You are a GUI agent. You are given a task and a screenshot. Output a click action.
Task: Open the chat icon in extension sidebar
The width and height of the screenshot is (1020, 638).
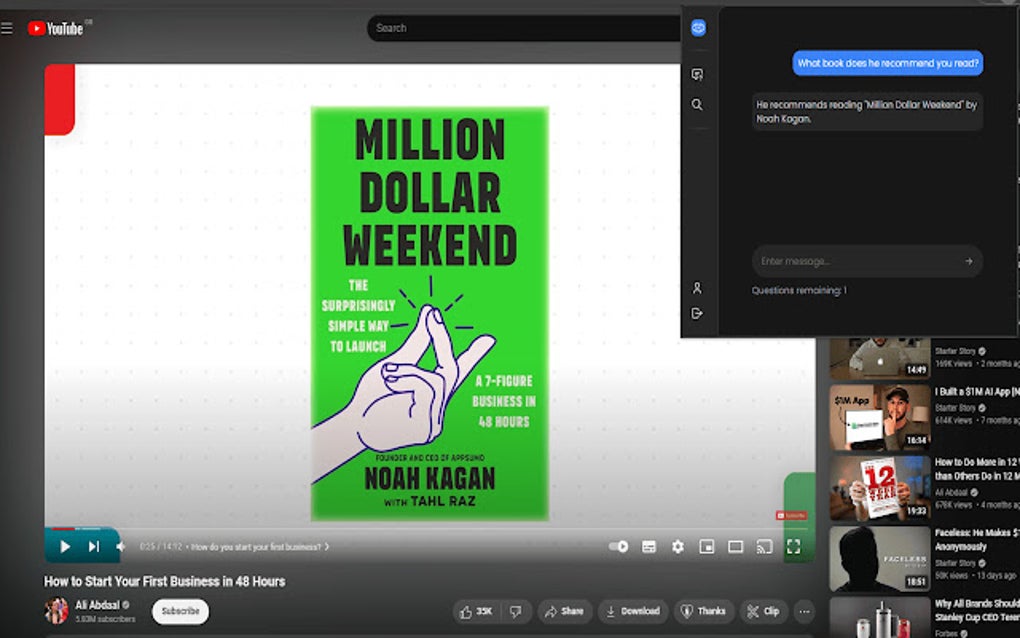[697, 74]
